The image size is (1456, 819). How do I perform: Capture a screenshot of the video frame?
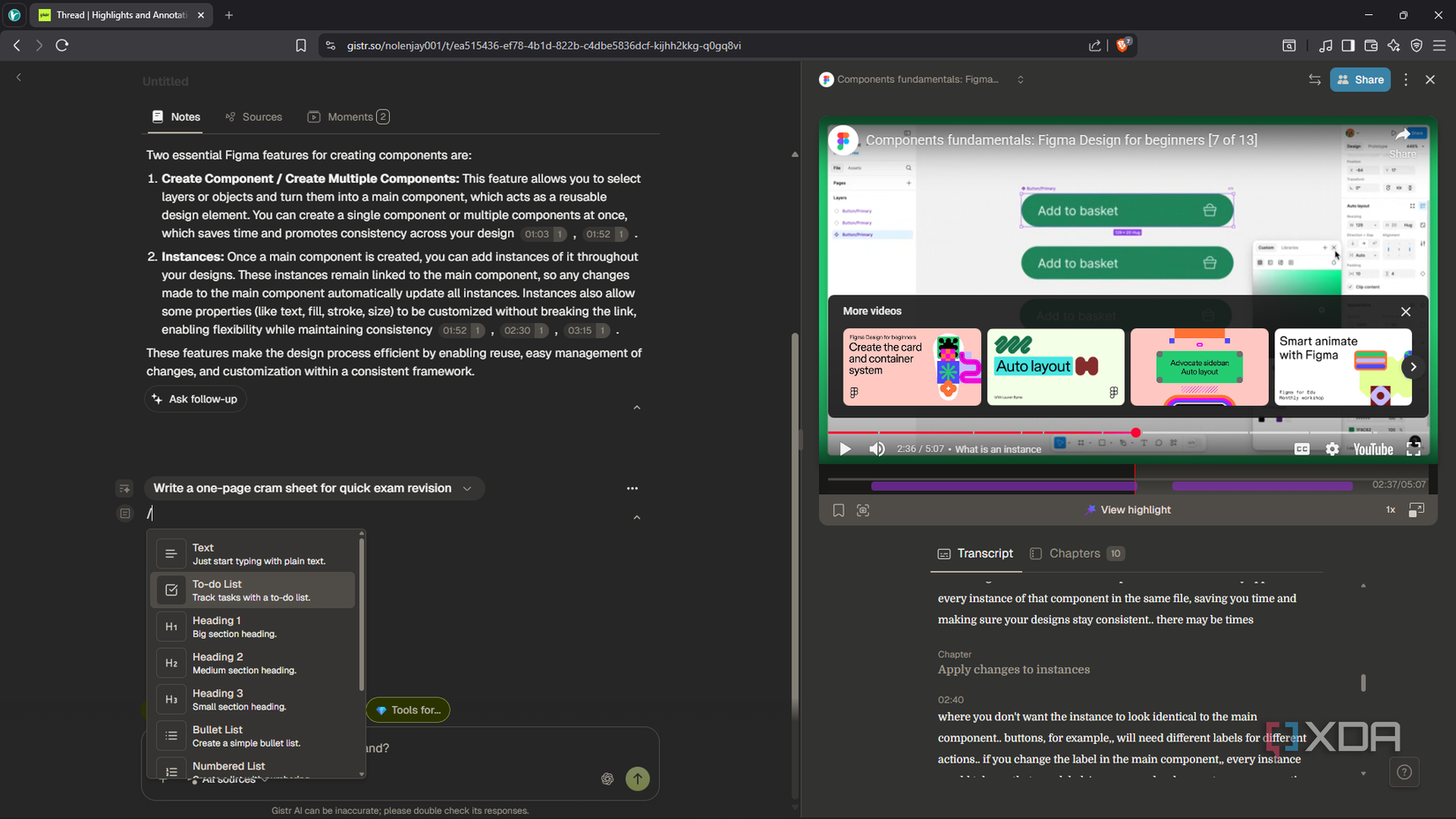pos(863,510)
